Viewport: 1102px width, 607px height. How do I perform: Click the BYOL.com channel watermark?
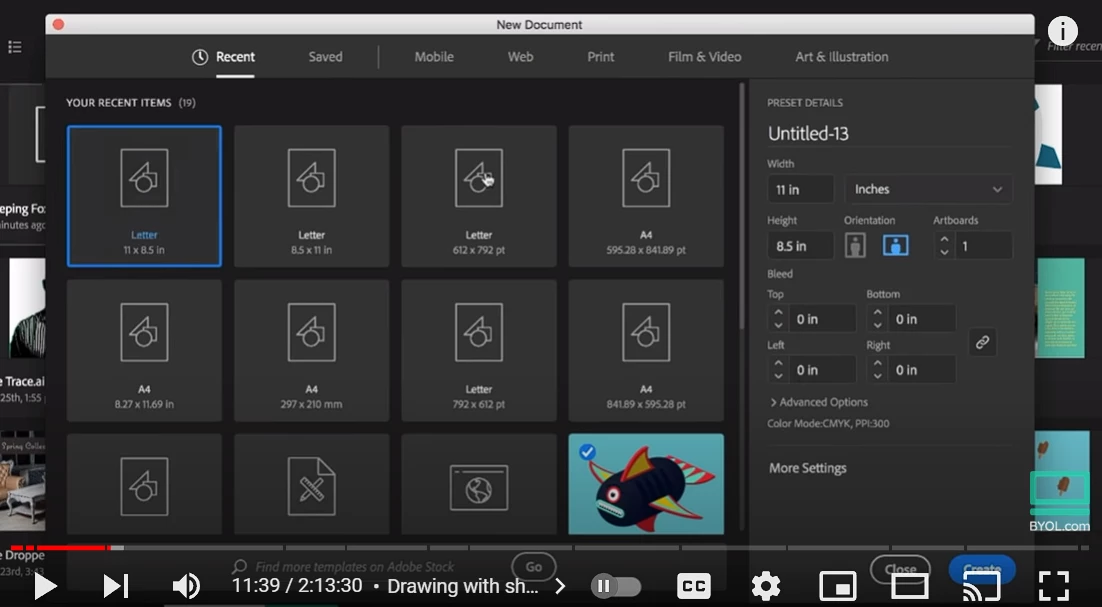click(1060, 502)
